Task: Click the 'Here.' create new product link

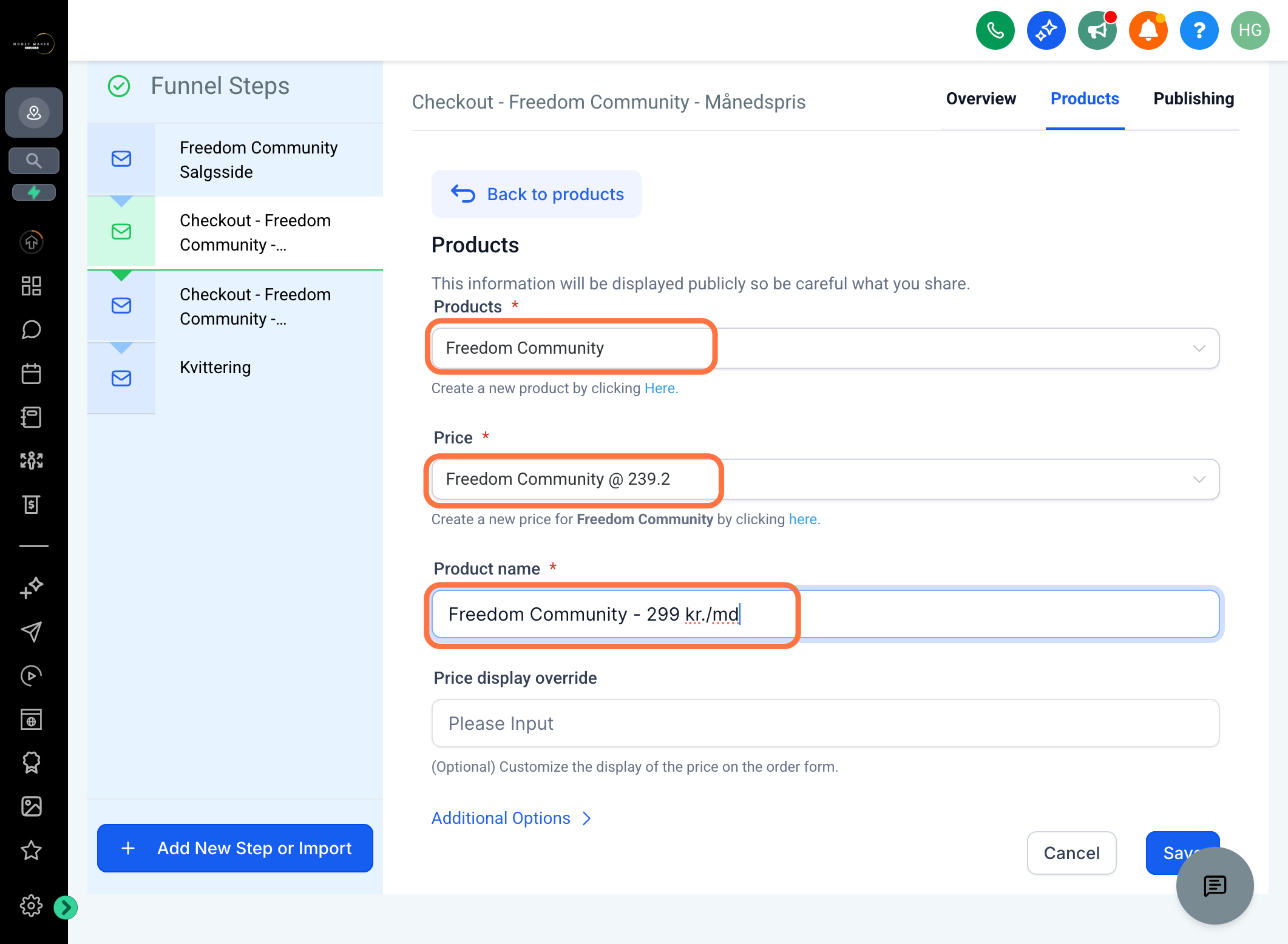Action: [x=661, y=388]
